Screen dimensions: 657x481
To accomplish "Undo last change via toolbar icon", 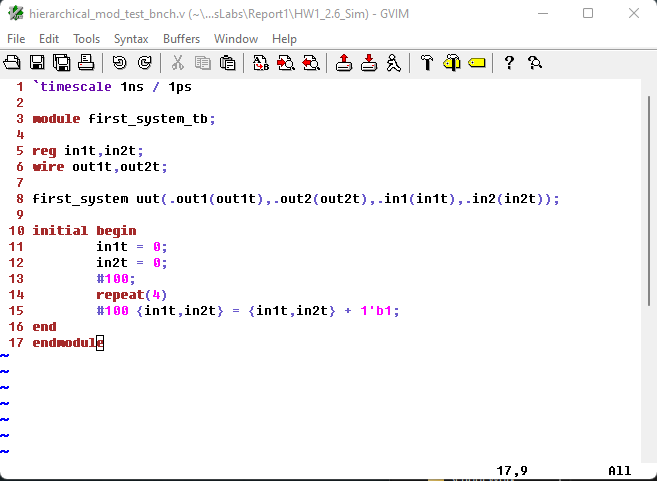I will click(x=120, y=63).
